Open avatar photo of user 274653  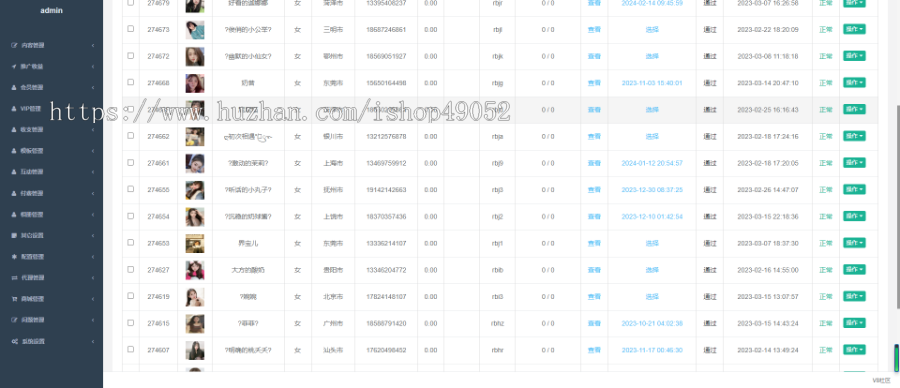tap(195, 243)
